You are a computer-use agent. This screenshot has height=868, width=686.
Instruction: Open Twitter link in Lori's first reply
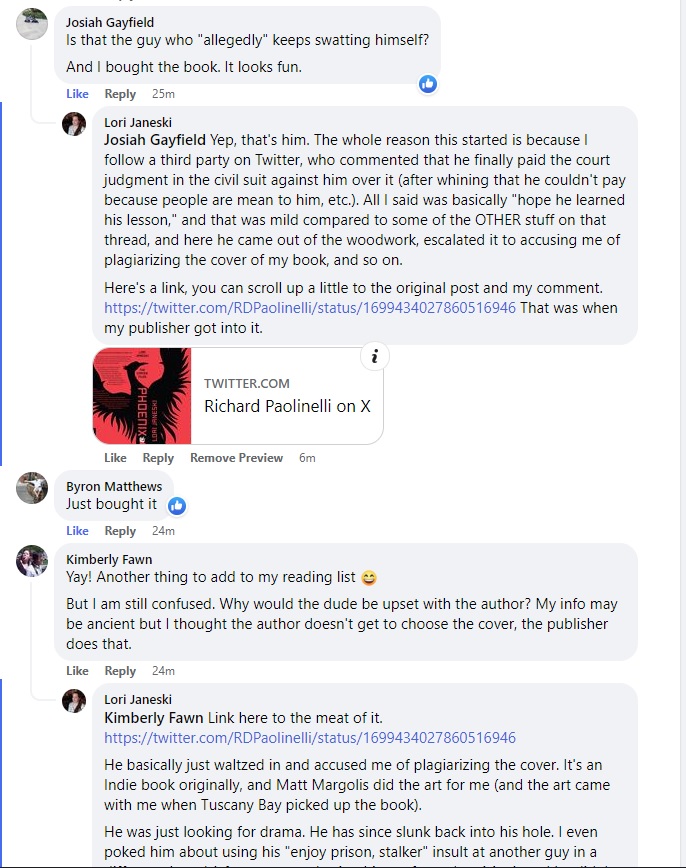(310, 308)
